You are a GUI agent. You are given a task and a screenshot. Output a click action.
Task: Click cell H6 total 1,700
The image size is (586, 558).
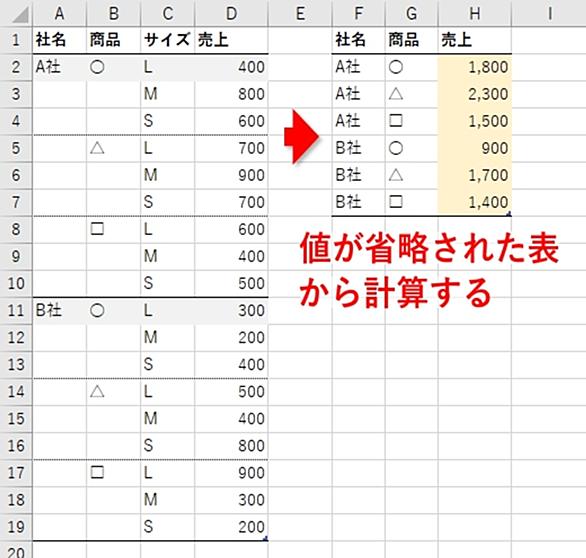475,175
